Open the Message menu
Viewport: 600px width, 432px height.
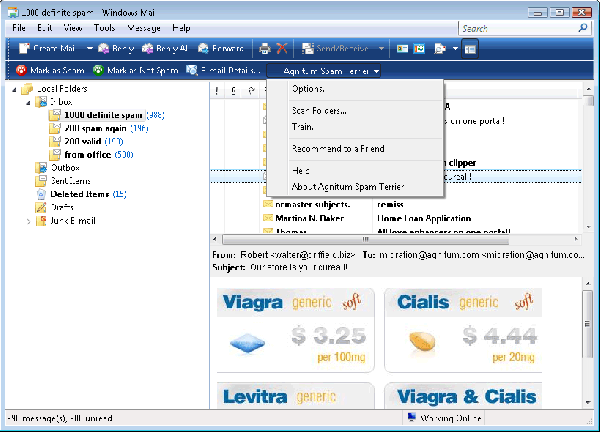[x=144, y=28]
